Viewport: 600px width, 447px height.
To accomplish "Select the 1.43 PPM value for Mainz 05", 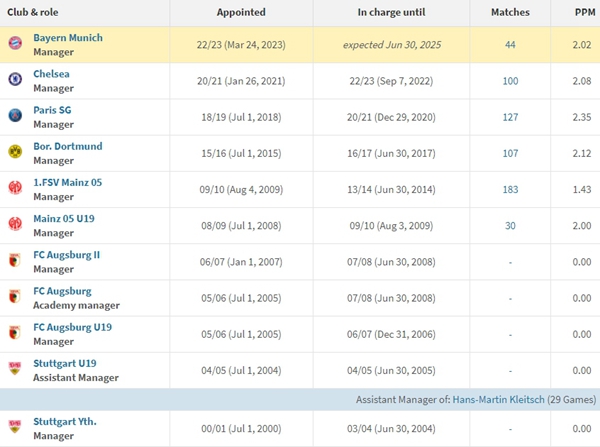I will 582,189.
